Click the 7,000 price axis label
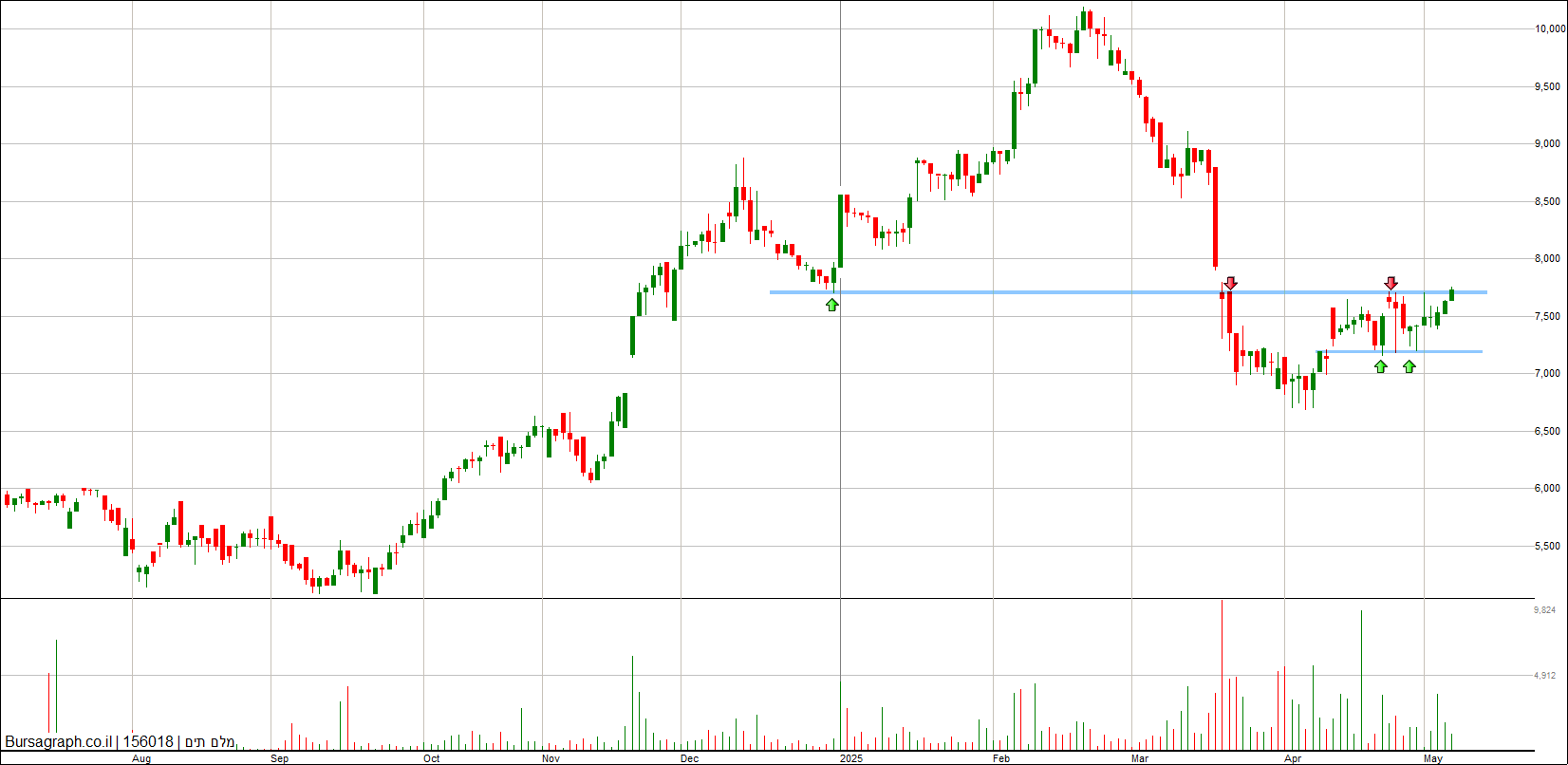This screenshot has height=765, width=1568. click(x=1547, y=374)
